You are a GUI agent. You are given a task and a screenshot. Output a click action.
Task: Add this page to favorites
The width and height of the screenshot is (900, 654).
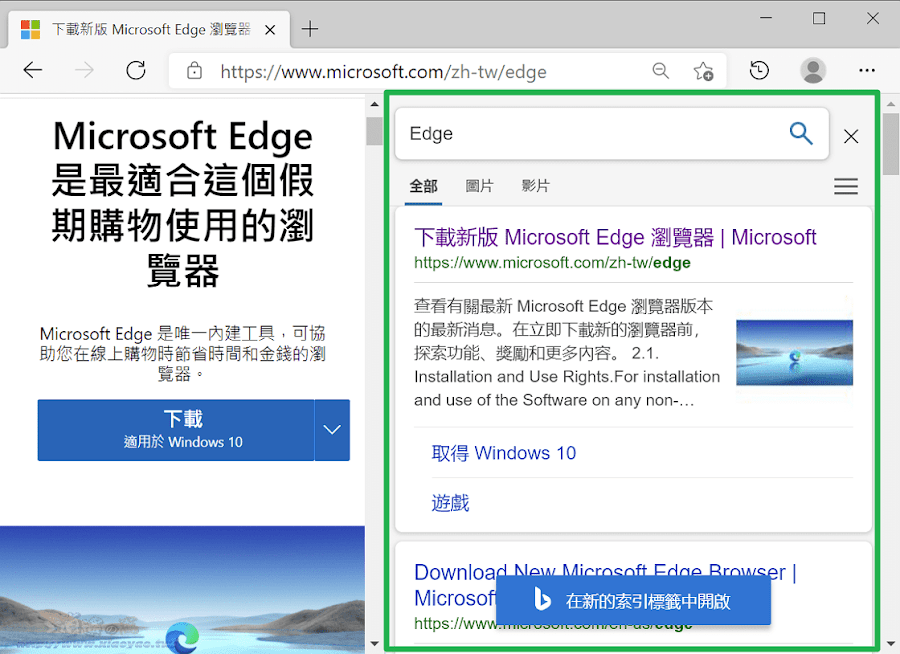click(703, 71)
